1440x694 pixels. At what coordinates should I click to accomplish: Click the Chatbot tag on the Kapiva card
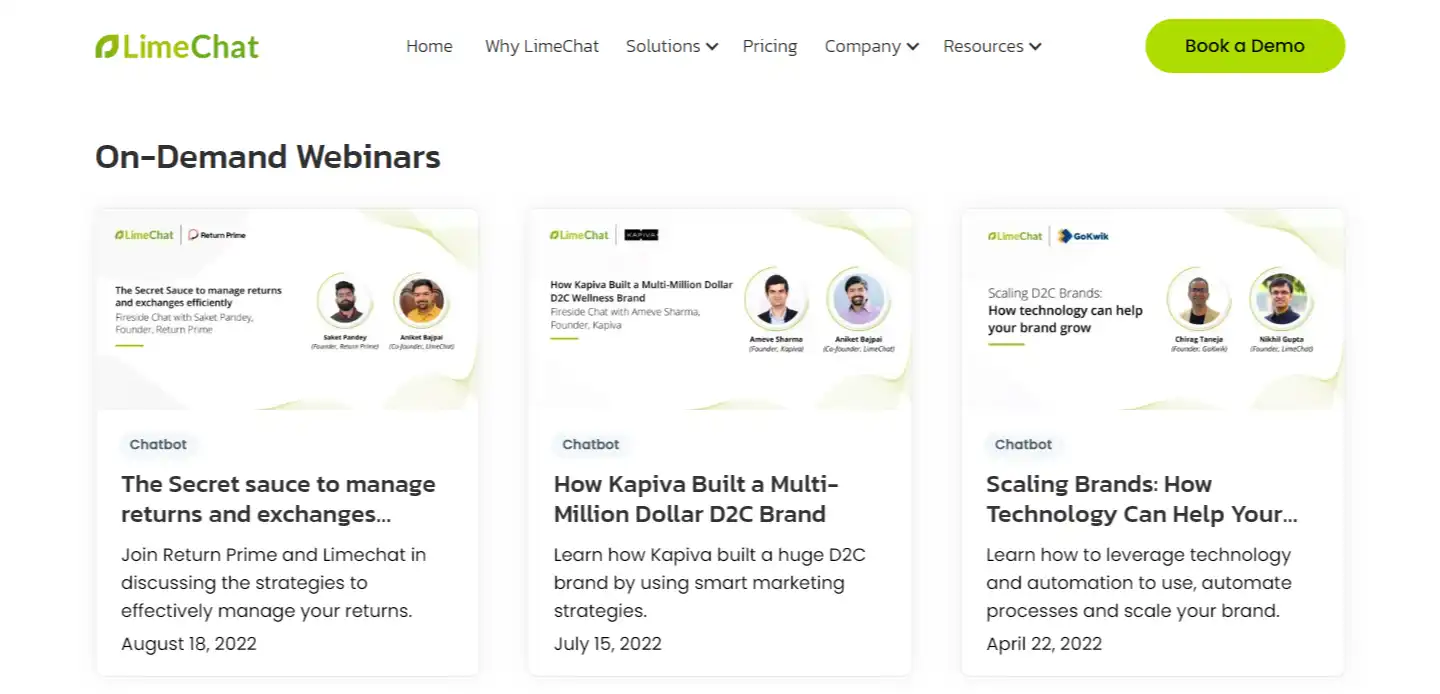click(x=592, y=445)
